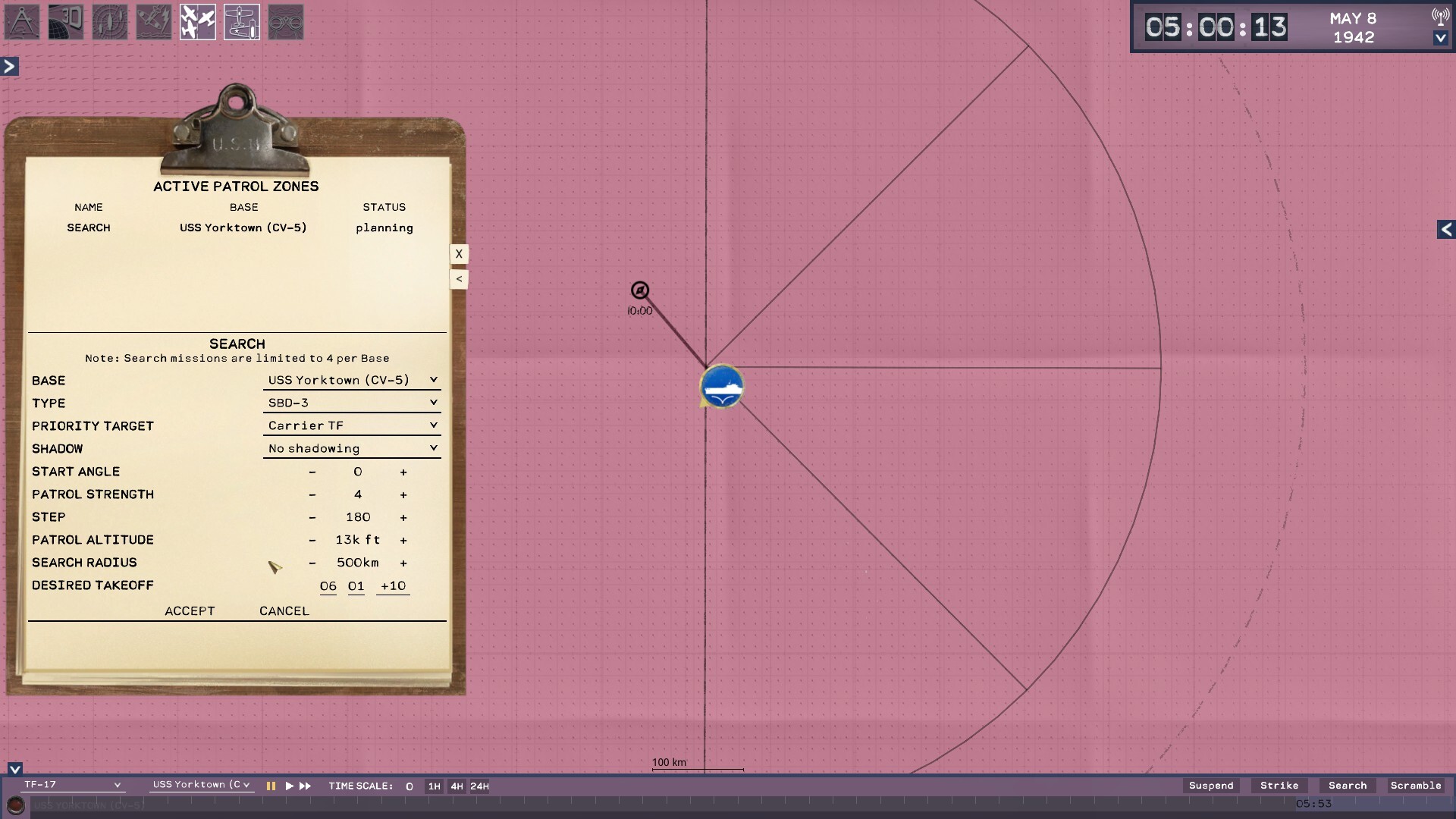Open the TF-17 task force dropdown
This screenshot has height=819, width=1456.
72,785
